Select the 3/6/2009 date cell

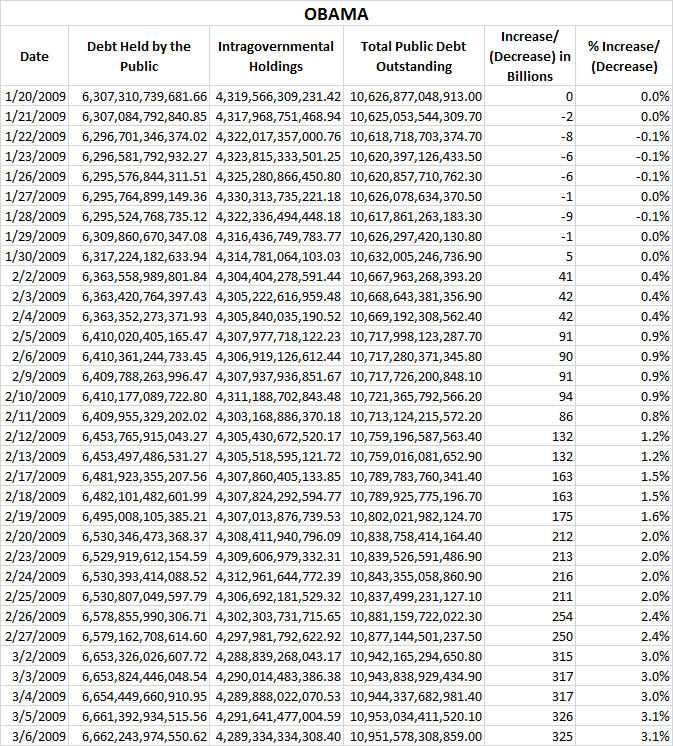34,736
